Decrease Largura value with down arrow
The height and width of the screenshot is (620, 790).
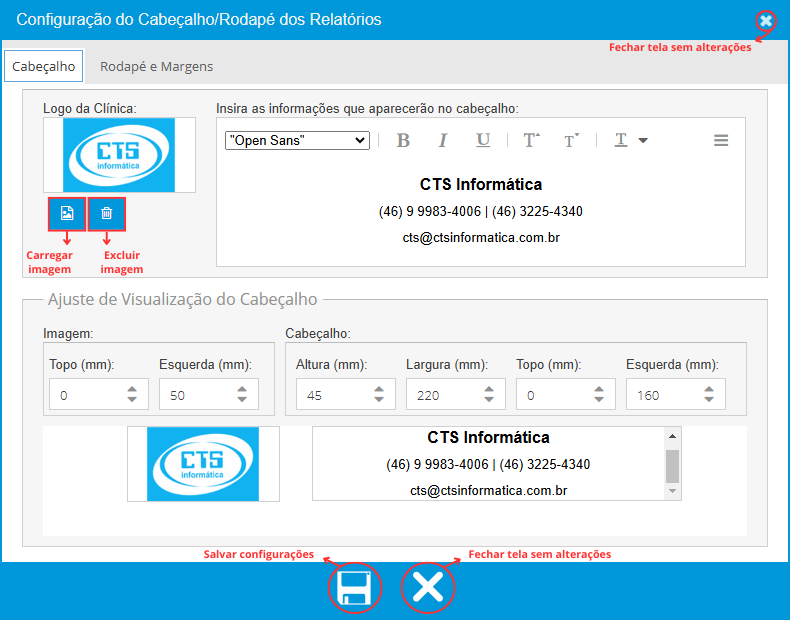click(x=489, y=399)
